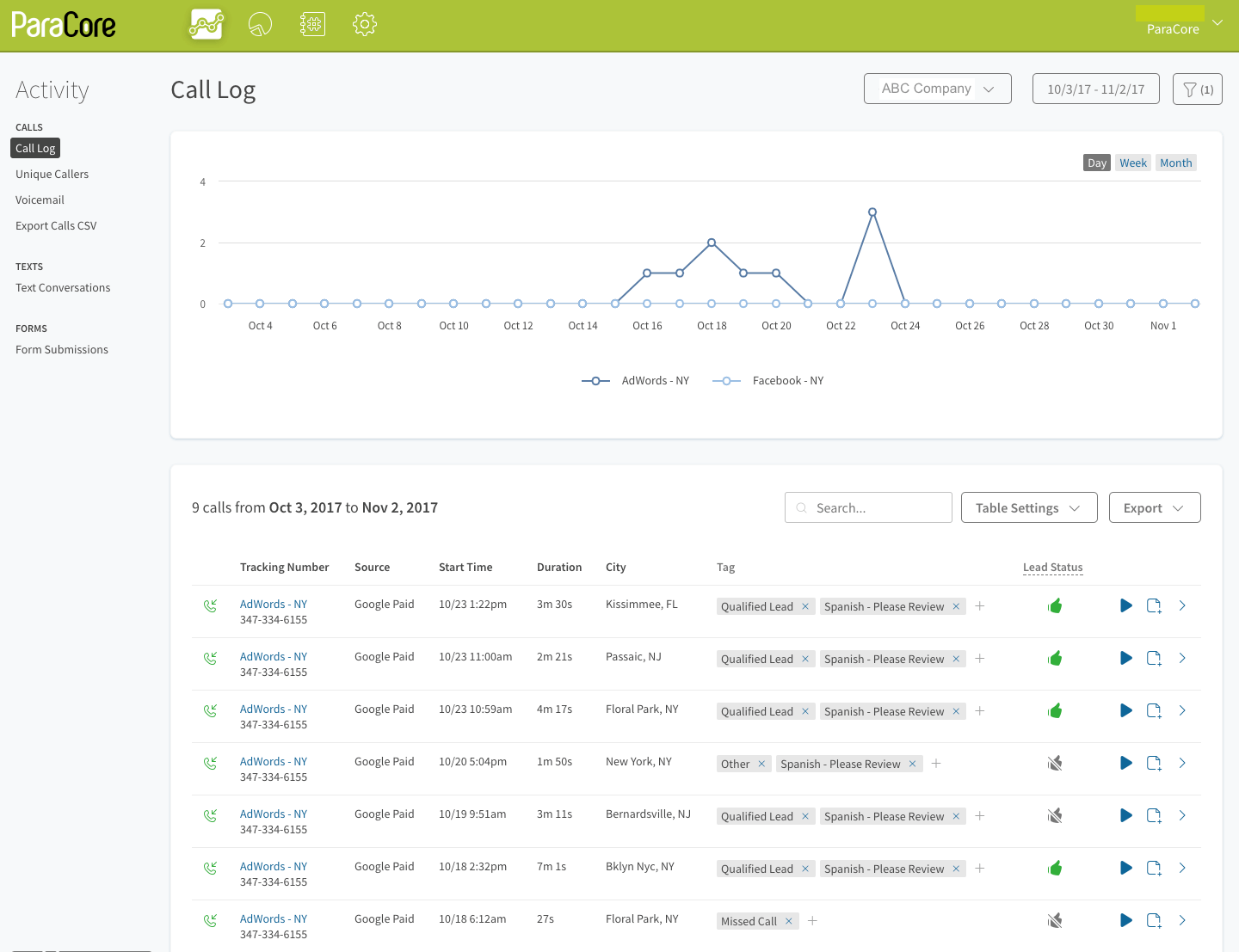The width and height of the screenshot is (1239, 952).
Task: Open Form Submissions in sidebar
Action: pyautogui.click(x=62, y=349)
